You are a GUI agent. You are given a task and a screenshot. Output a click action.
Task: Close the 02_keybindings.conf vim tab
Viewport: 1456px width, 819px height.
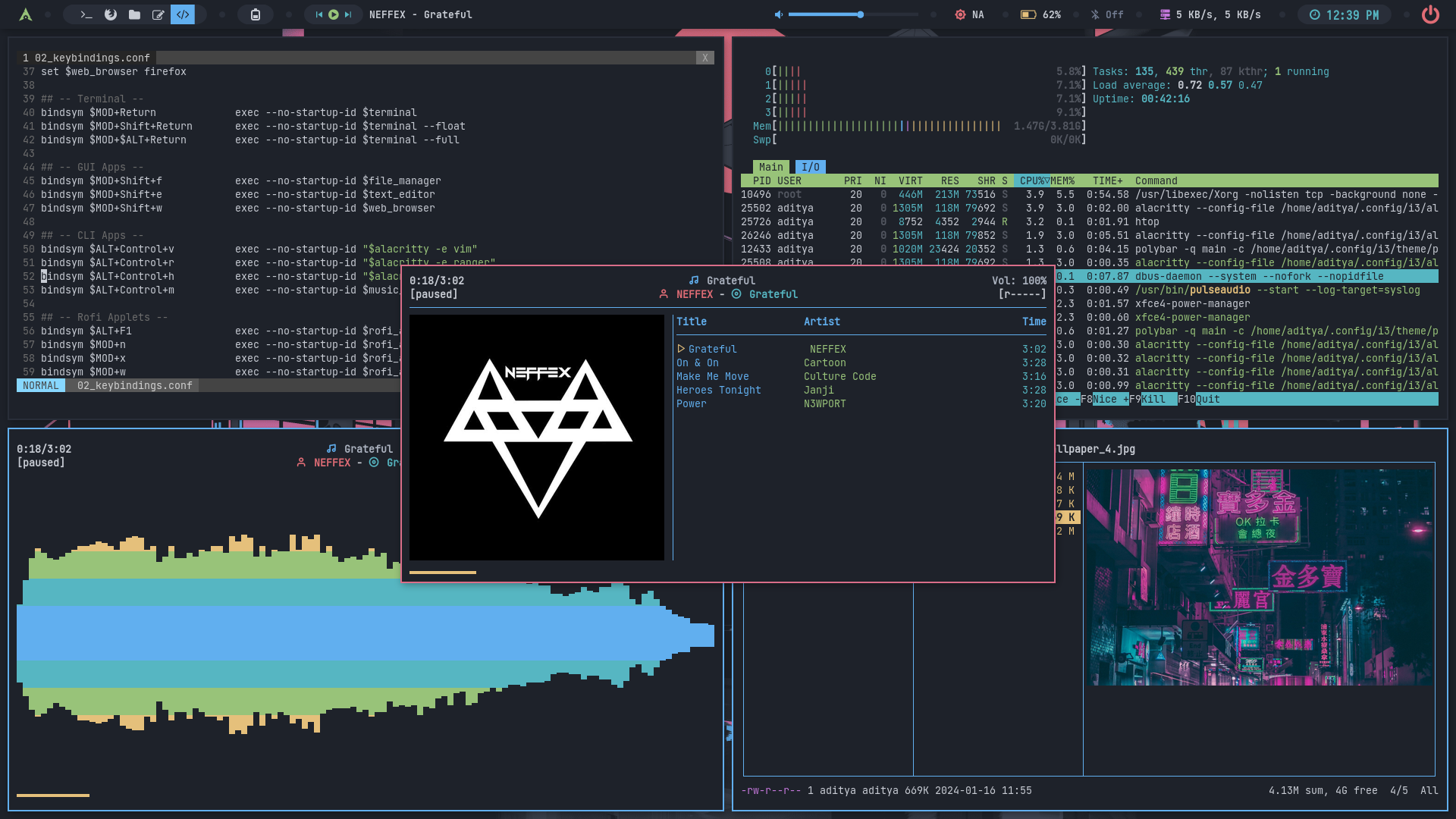[704, 58]
